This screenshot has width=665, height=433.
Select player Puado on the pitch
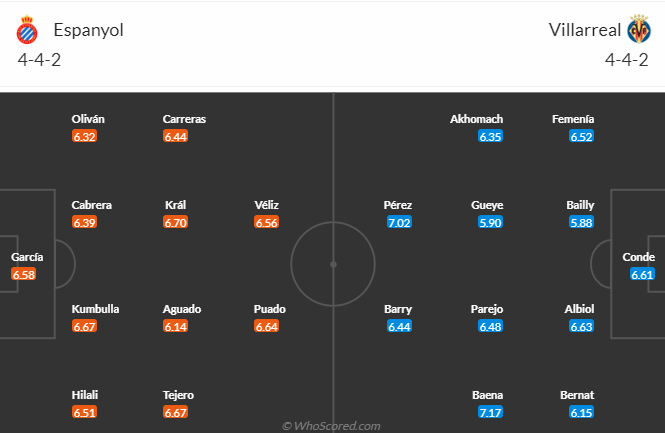(269, 309)
